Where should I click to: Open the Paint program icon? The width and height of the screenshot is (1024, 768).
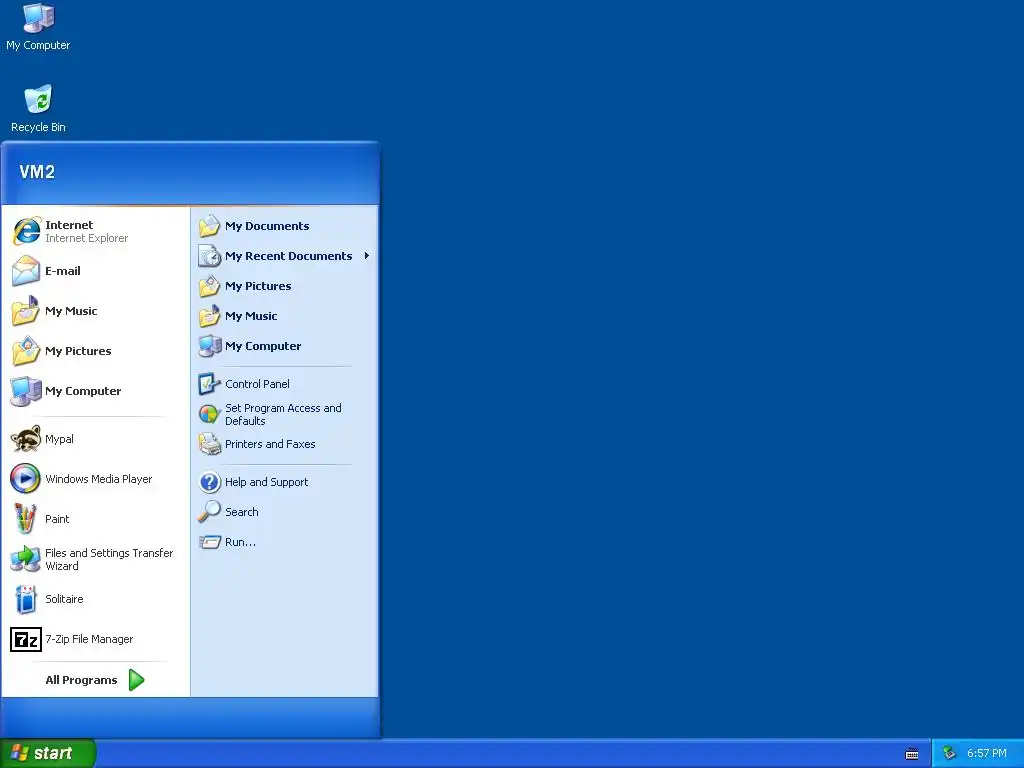(x=25, y=519)
